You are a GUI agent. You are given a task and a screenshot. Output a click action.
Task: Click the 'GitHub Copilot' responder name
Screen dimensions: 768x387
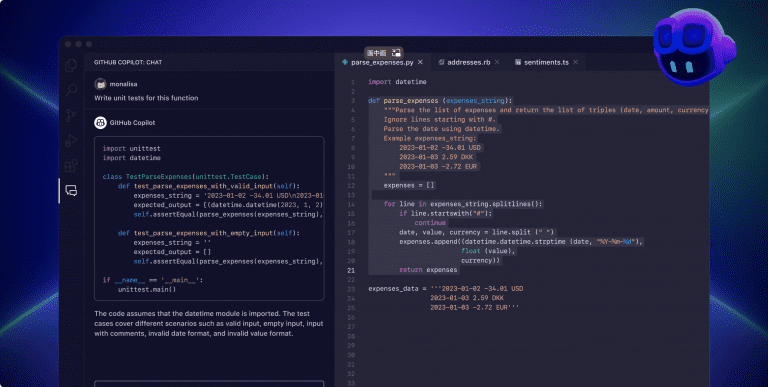click(x=132, y=122)
